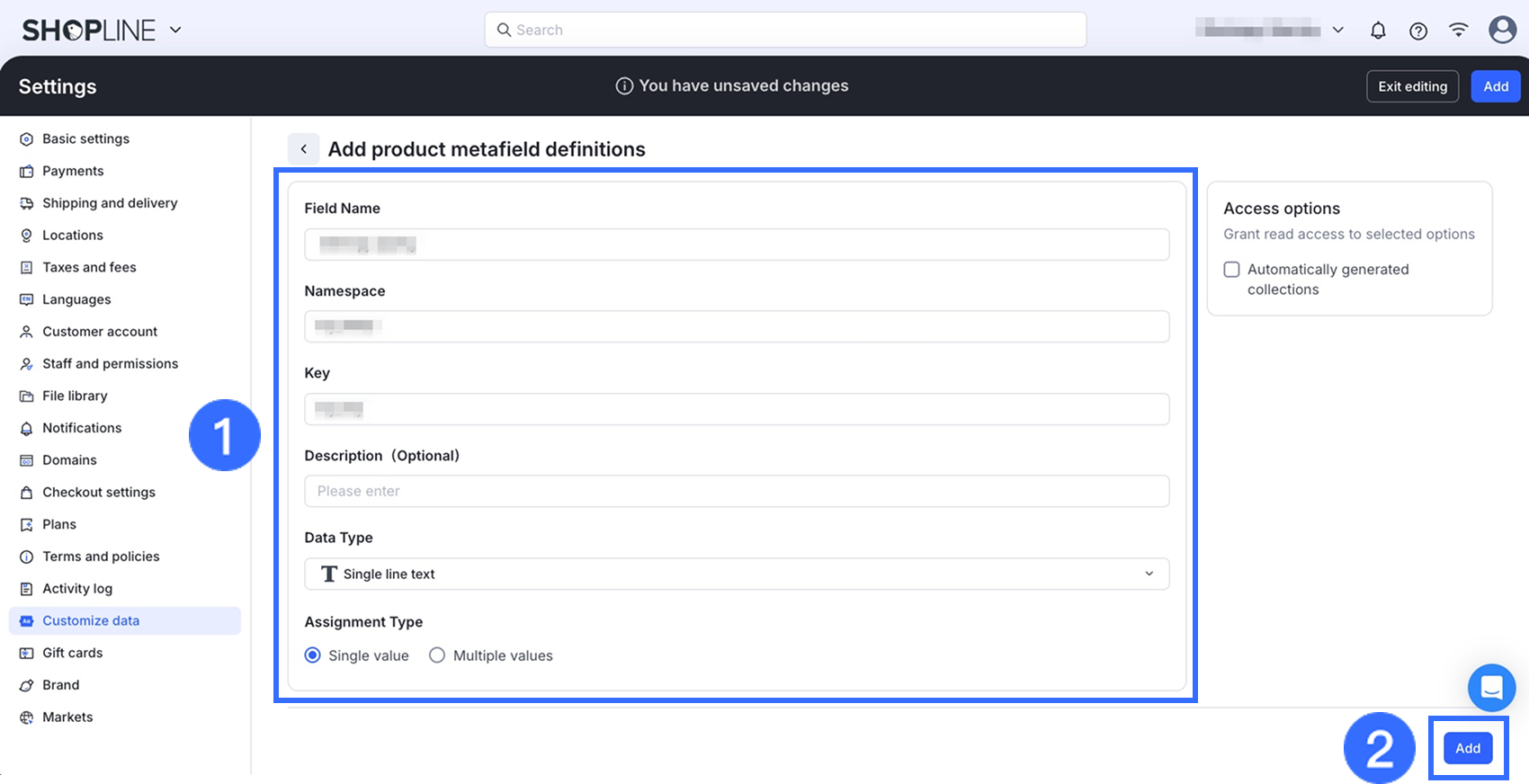Focus the Field Name text box

coord(736,245)
